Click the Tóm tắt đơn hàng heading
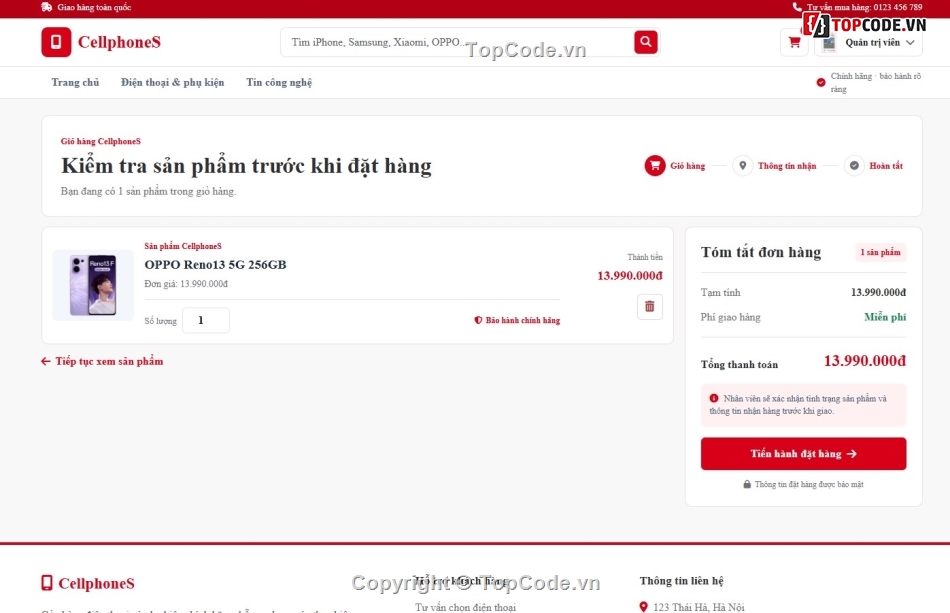 pyautogui.click(x=761, y=252)
